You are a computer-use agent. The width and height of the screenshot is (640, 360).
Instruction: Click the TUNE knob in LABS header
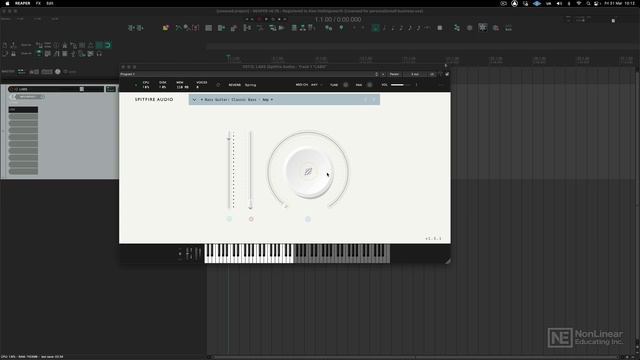pyautogui.click(x=346, y=85)
